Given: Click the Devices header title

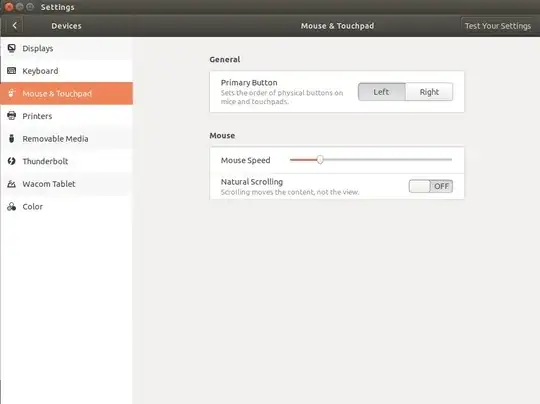Looking at the screenshot, I should pos(66,26).
